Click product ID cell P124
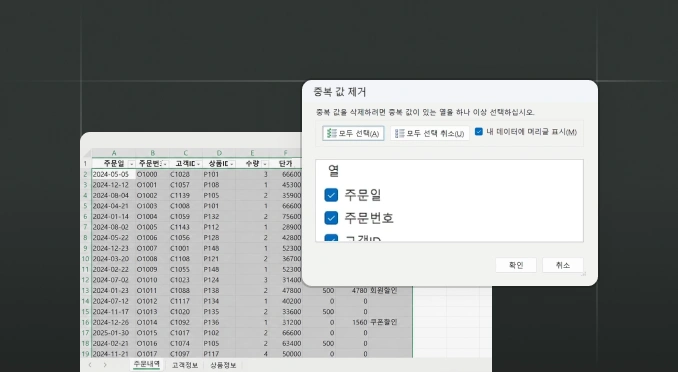 (219, 280)
